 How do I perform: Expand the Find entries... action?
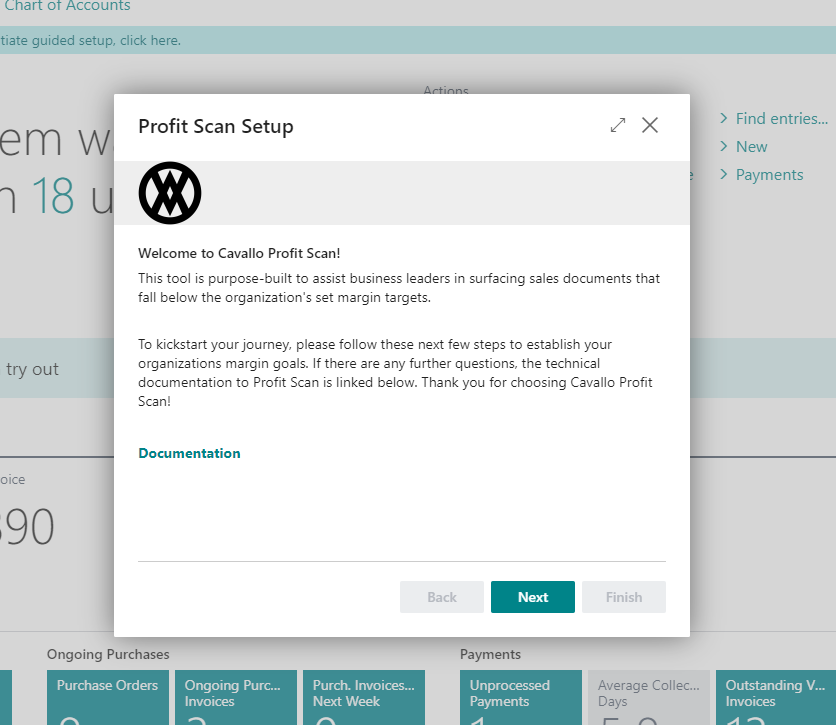pyautogui.click(x=780, y=119)
